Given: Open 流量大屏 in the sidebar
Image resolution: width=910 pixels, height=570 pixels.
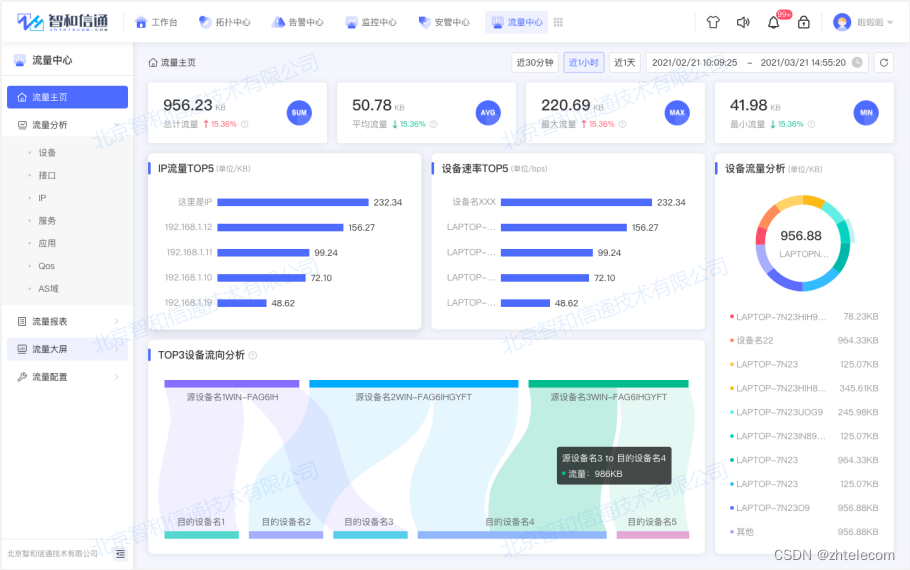Looking at the screenshot, I should coord(67,349).
